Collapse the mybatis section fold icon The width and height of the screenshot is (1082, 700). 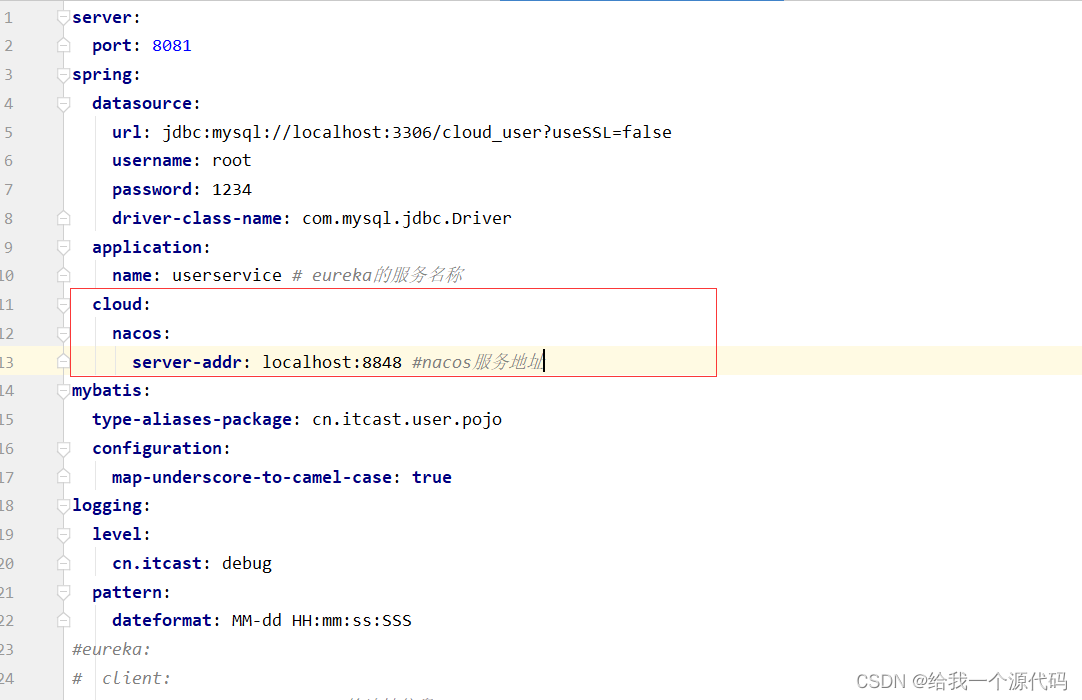point(63,390)
